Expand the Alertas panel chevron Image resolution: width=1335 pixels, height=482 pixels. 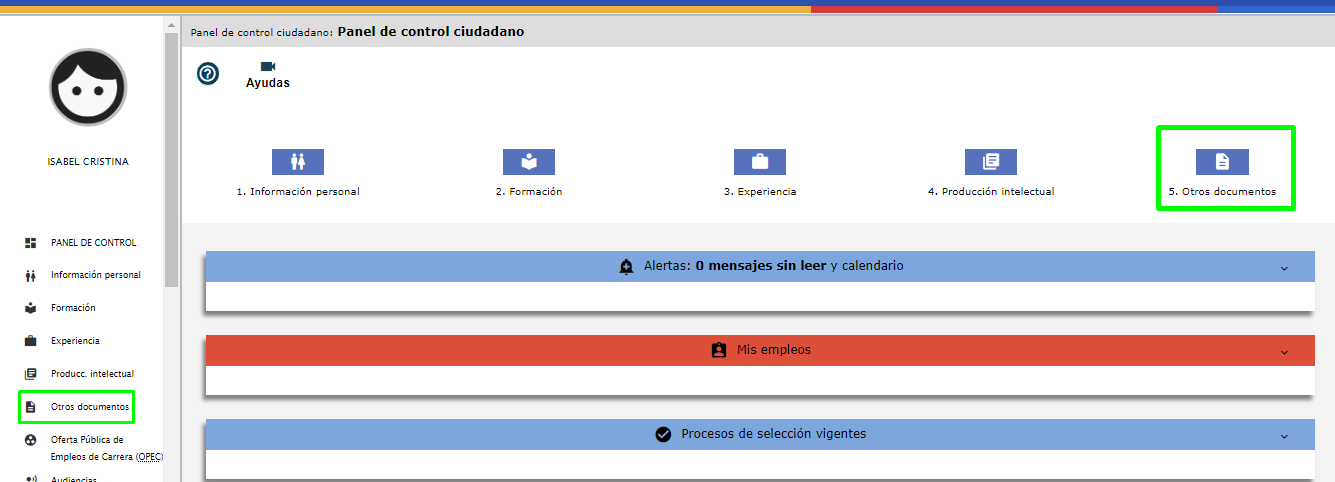(1284, 268)
